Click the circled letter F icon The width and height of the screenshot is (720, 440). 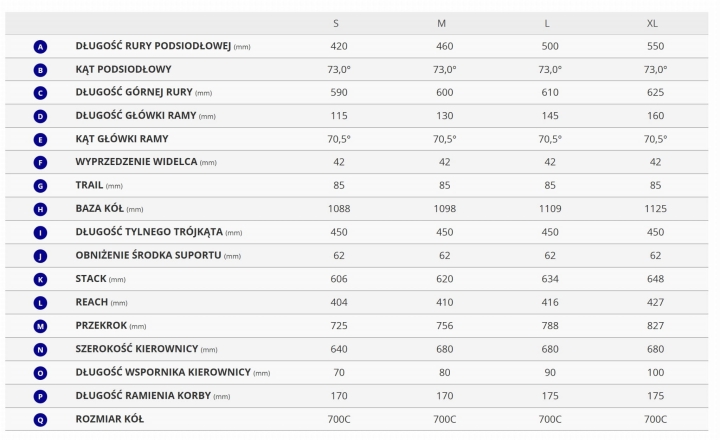pos(40,163)
